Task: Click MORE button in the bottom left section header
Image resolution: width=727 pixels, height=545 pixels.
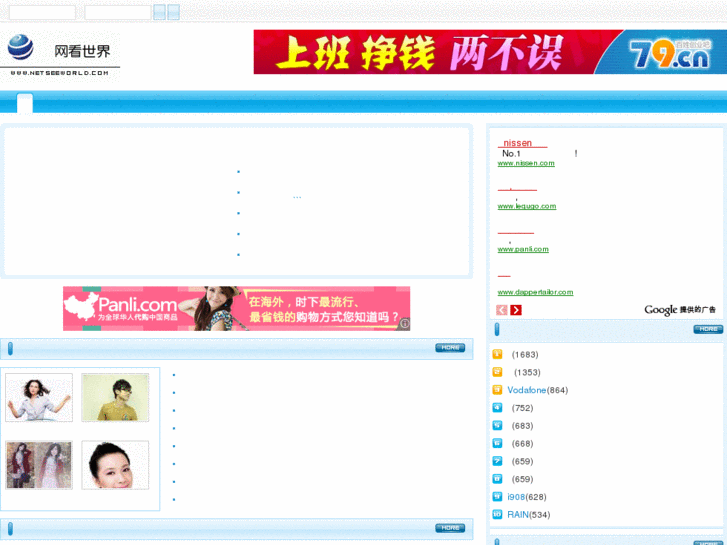Action: [x=450, y=528]
